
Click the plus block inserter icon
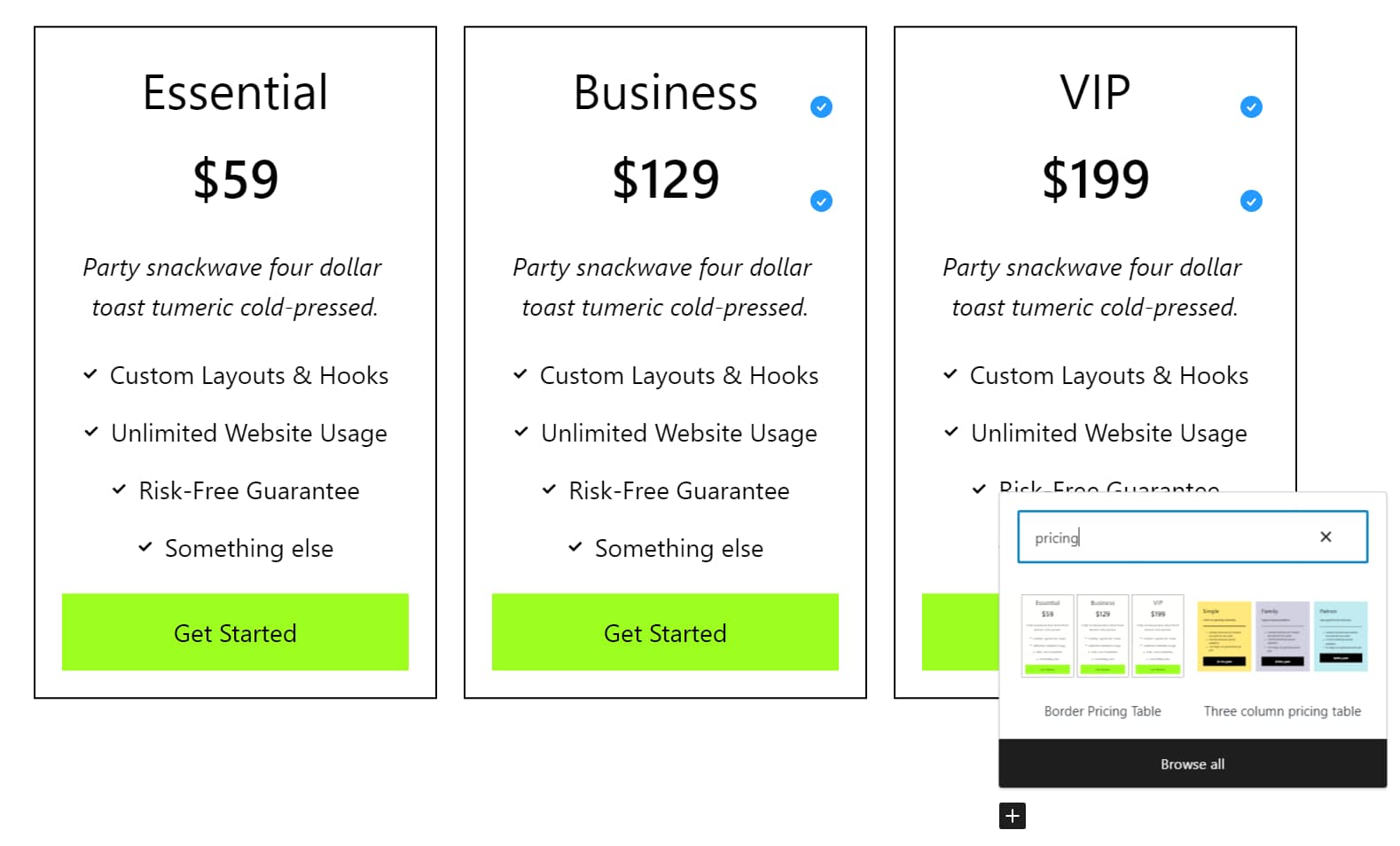1011,815
